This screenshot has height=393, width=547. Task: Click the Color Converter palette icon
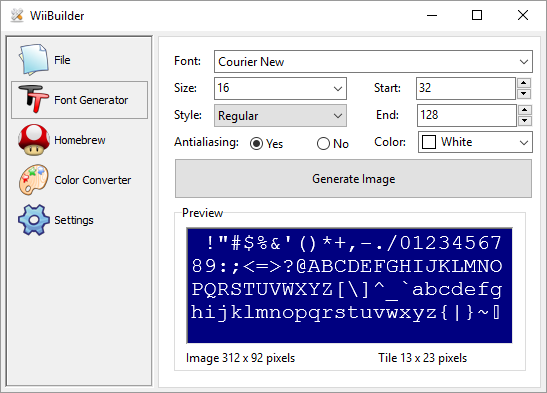(33, 180)
